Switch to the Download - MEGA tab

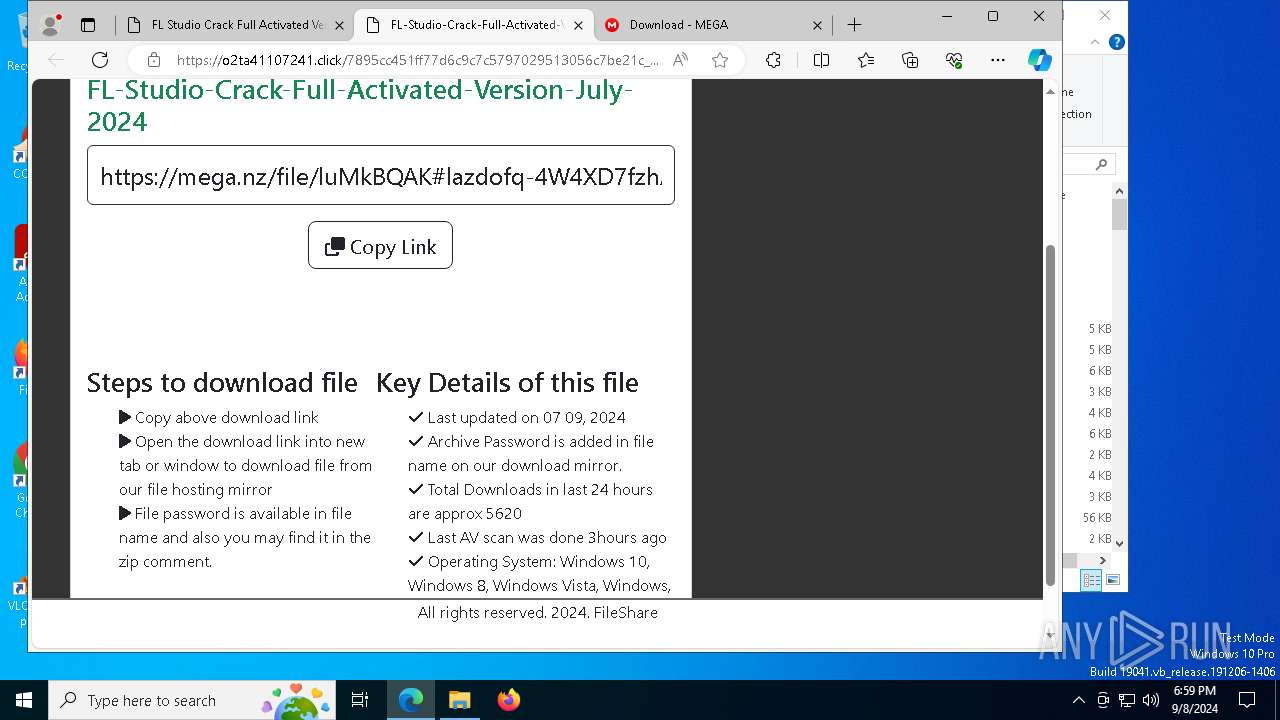[x=713, y=25]
